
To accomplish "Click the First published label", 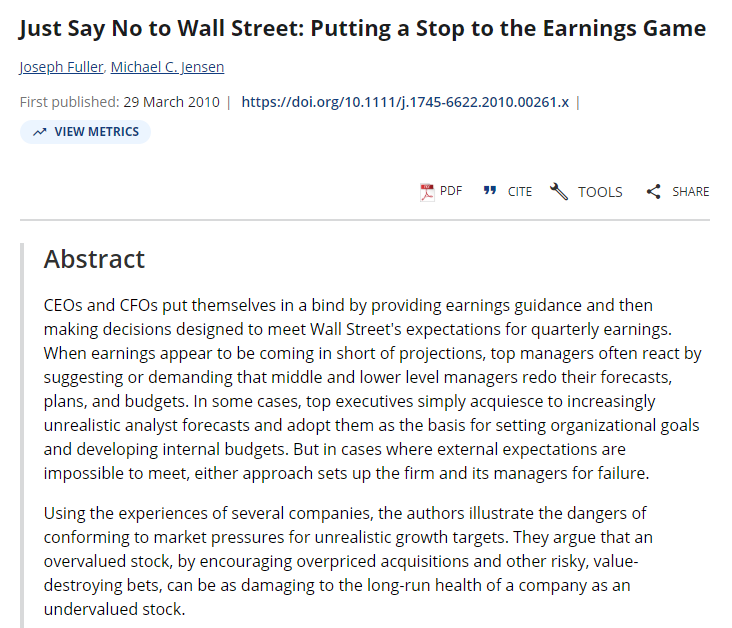I will 70,102.
